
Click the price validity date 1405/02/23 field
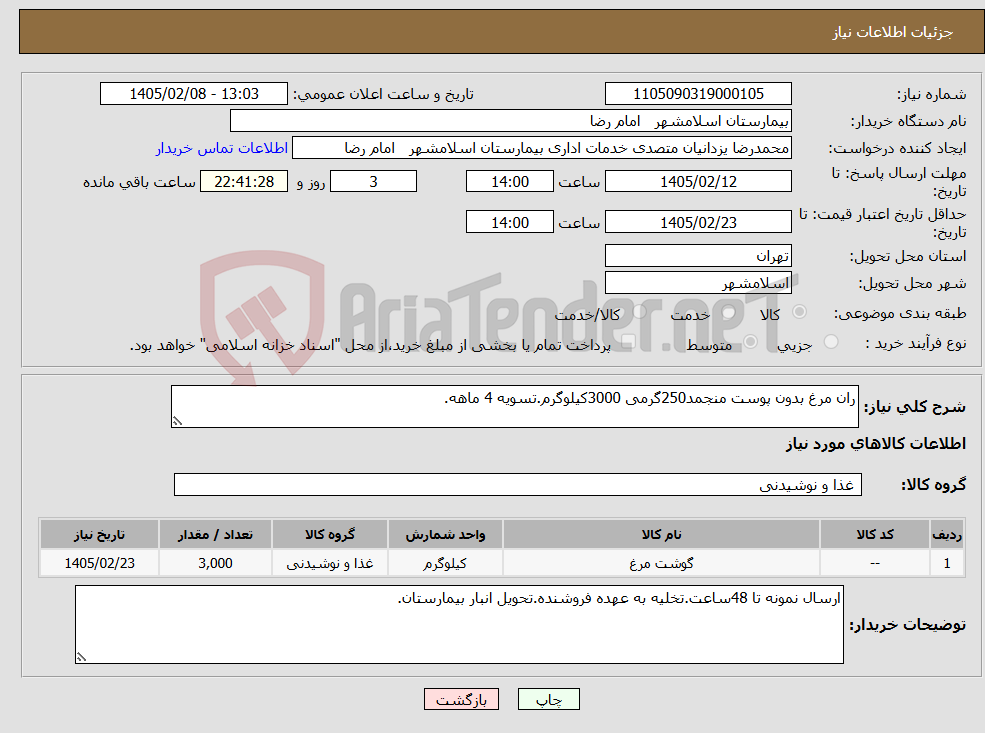pyautogui.click(x=698, y=222)
